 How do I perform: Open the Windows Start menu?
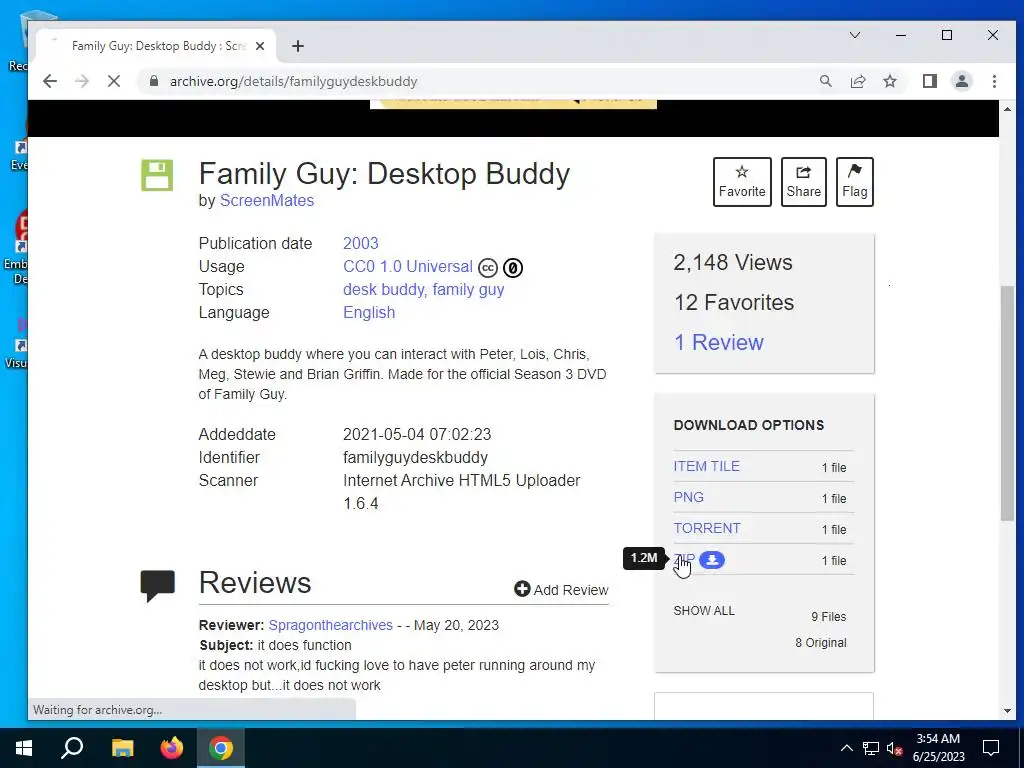[x=23, y=748]
